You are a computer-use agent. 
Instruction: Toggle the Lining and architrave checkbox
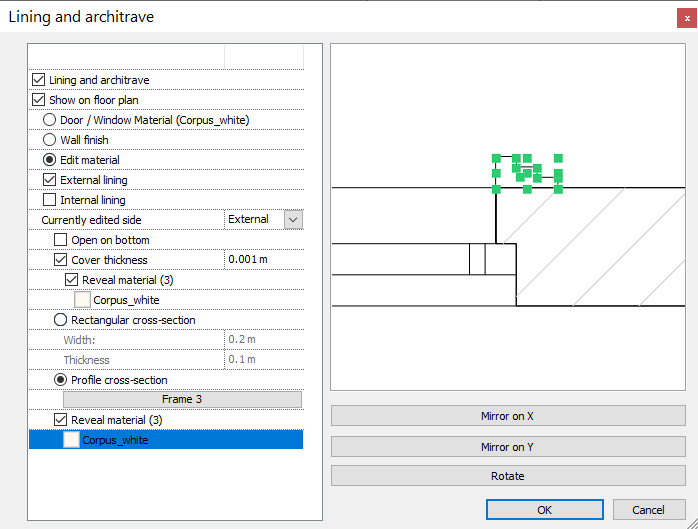coord(39,80)
